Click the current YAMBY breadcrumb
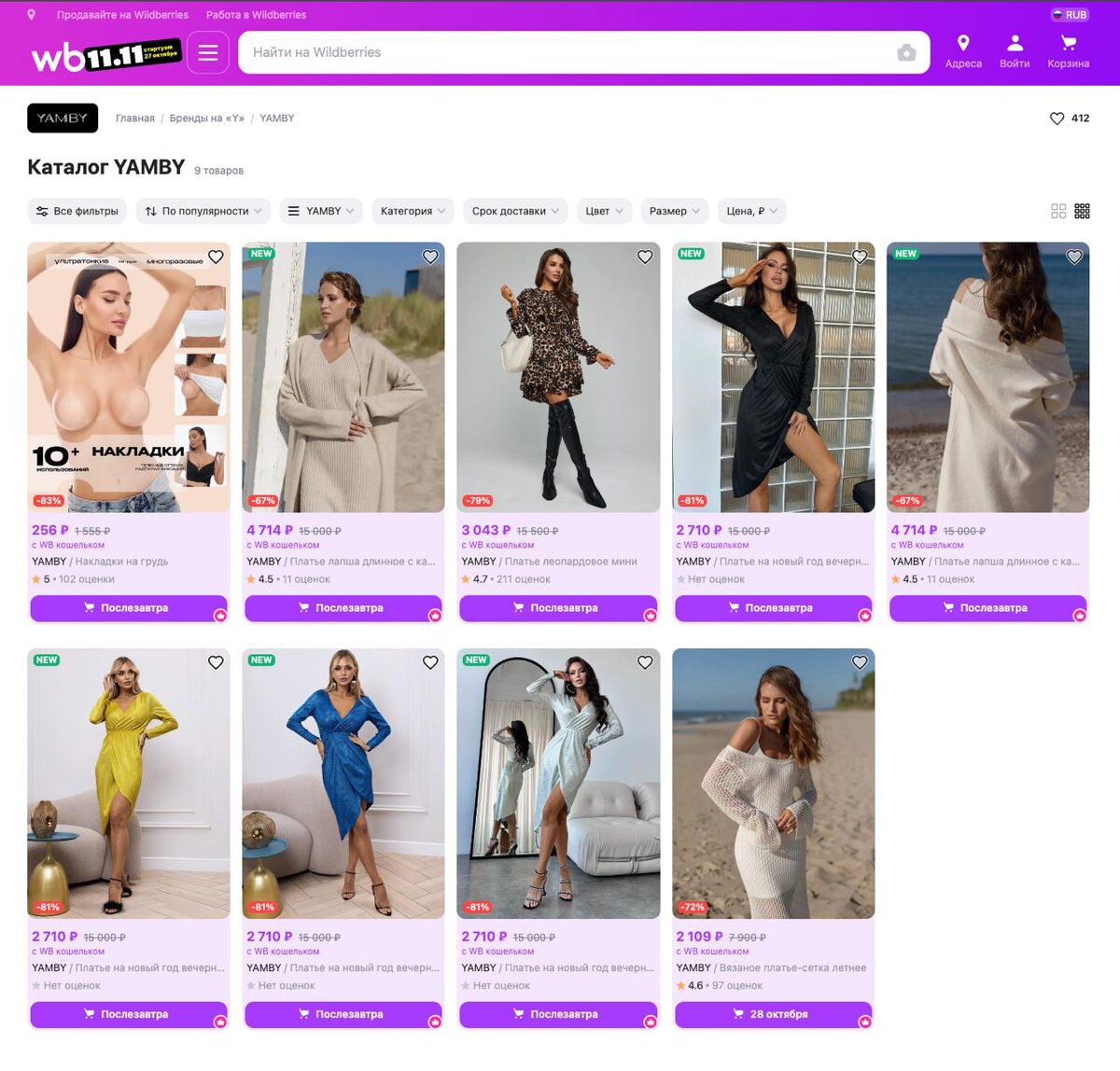Image resolution: width=1120 pixels, height=1071 pixels. coord(277,118)
